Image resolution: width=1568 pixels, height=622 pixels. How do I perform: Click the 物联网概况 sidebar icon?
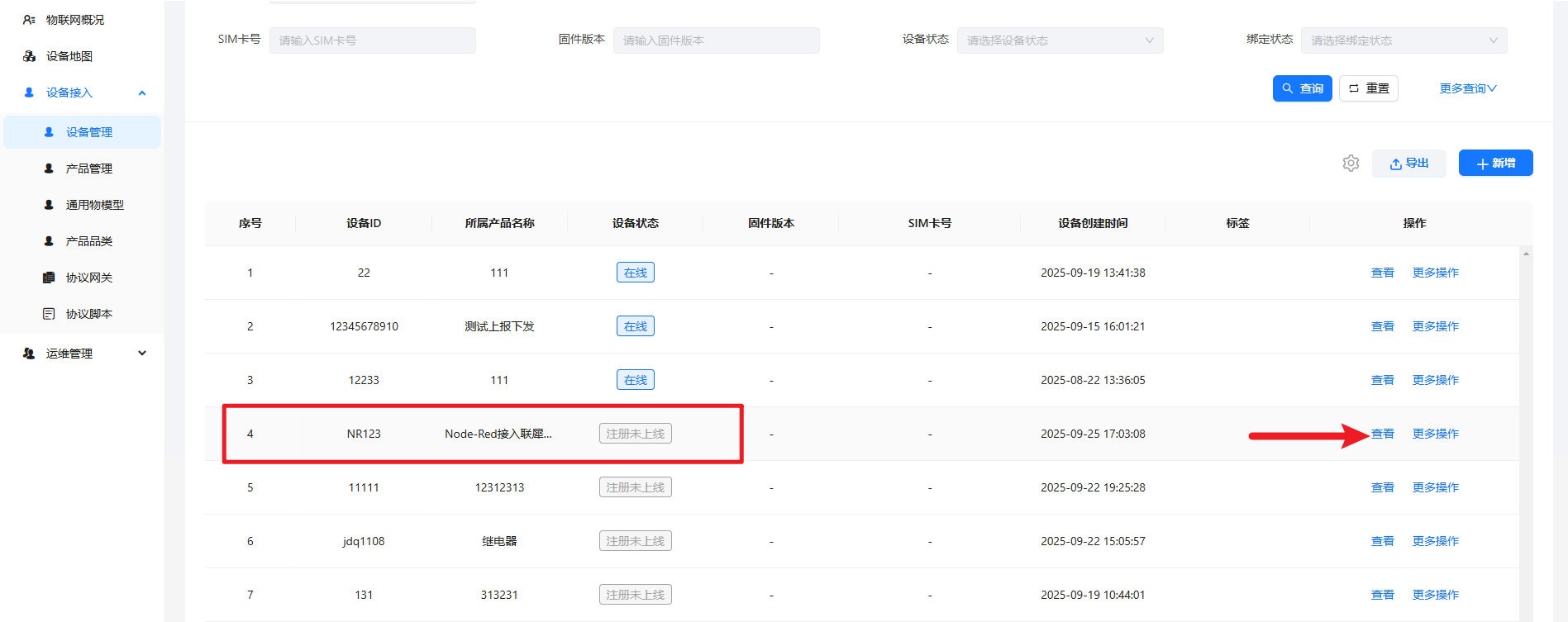coord(29,20)
